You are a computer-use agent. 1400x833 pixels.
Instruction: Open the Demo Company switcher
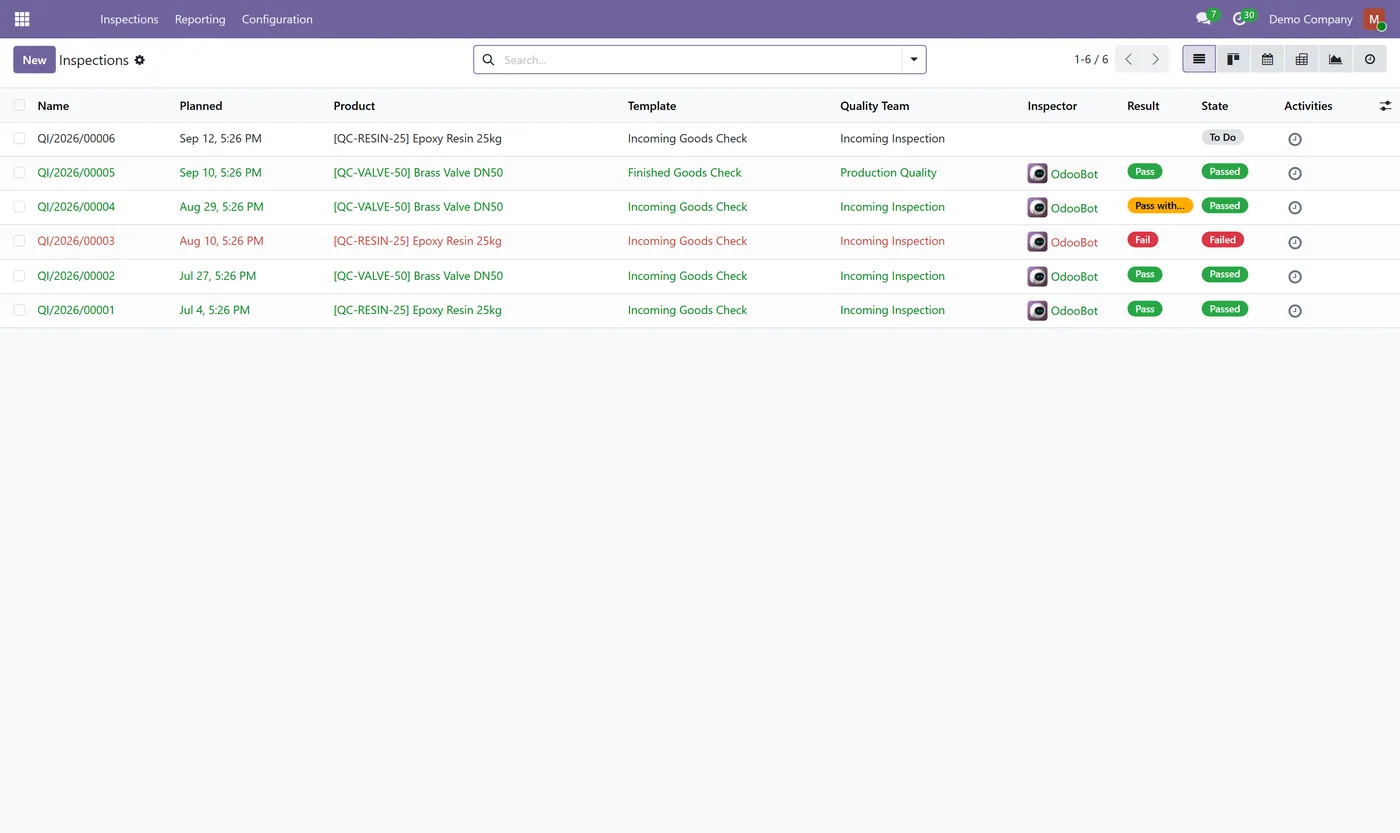tap(1310, 19)
